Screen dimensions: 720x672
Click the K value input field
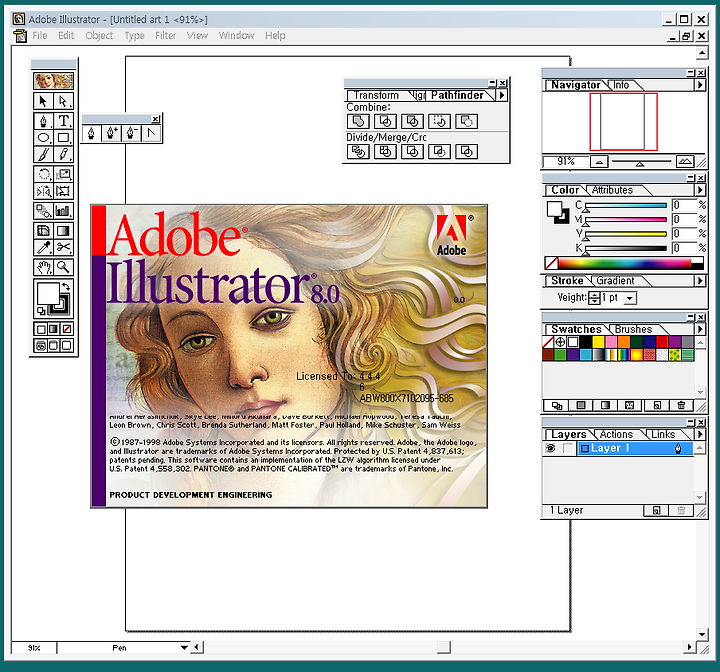(684, 248)
